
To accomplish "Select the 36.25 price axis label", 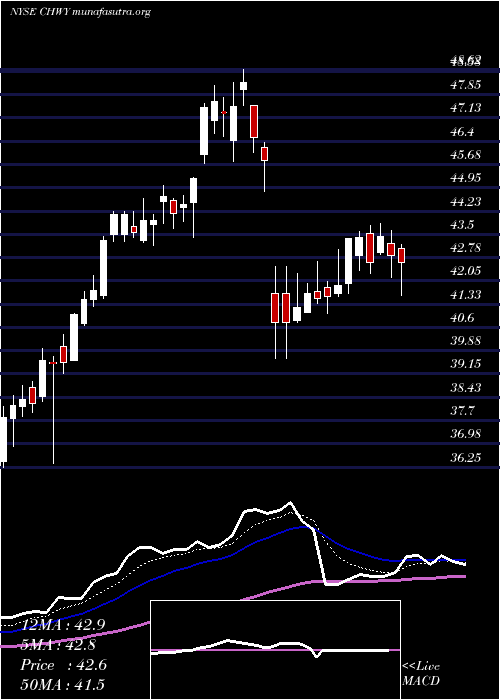I will 466,458.
